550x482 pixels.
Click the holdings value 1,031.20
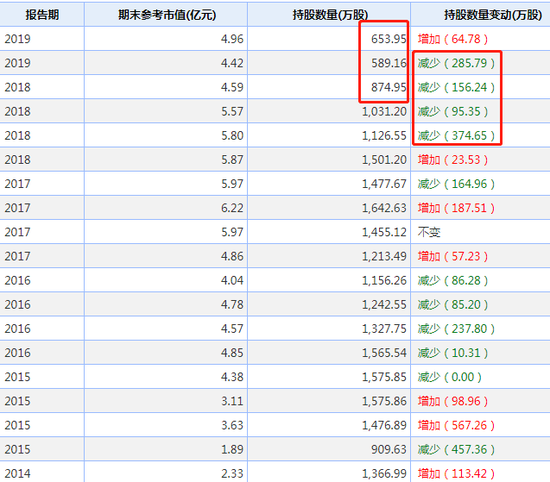[384, 112]
